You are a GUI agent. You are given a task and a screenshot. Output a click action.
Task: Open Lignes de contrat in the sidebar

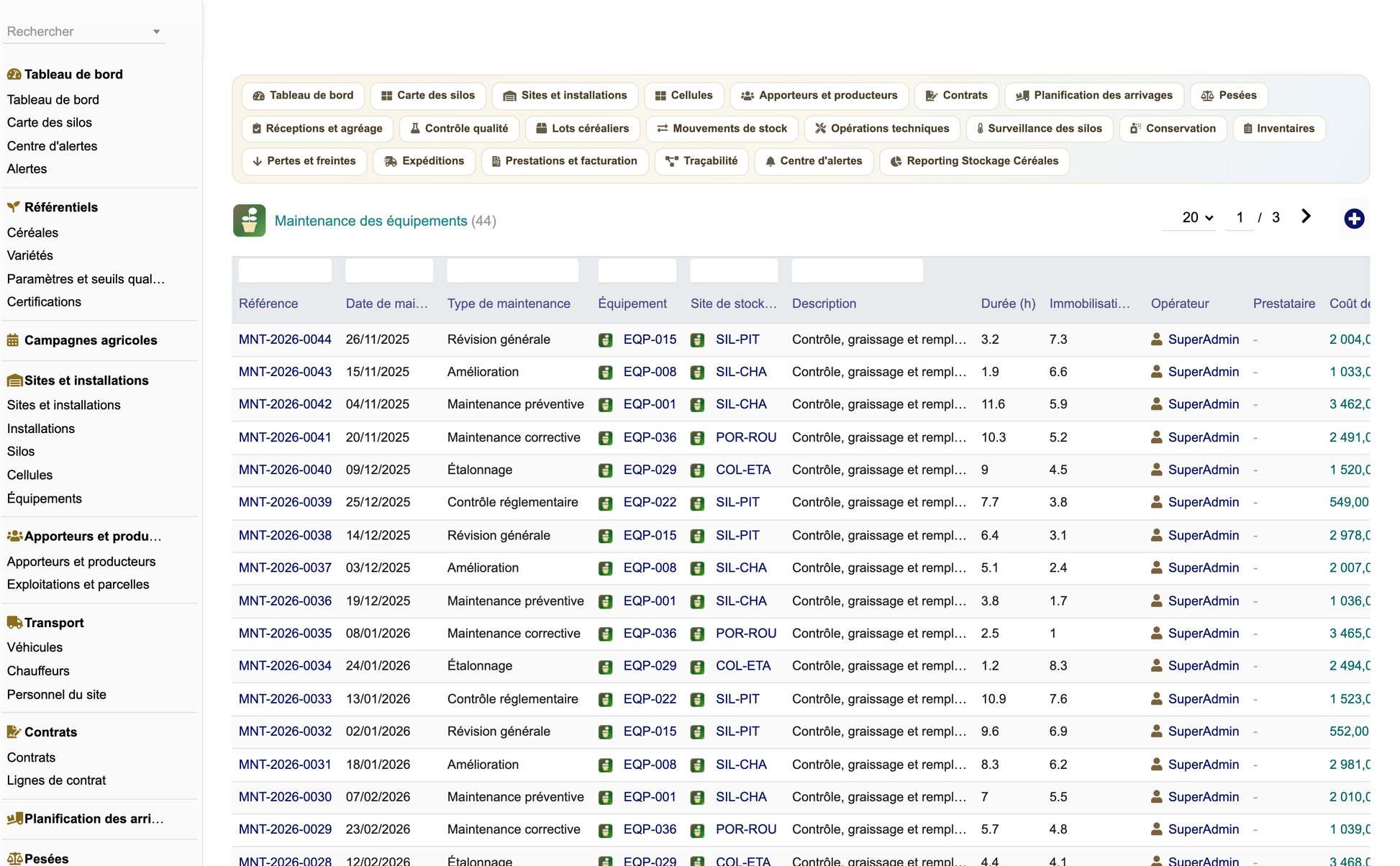56,780
